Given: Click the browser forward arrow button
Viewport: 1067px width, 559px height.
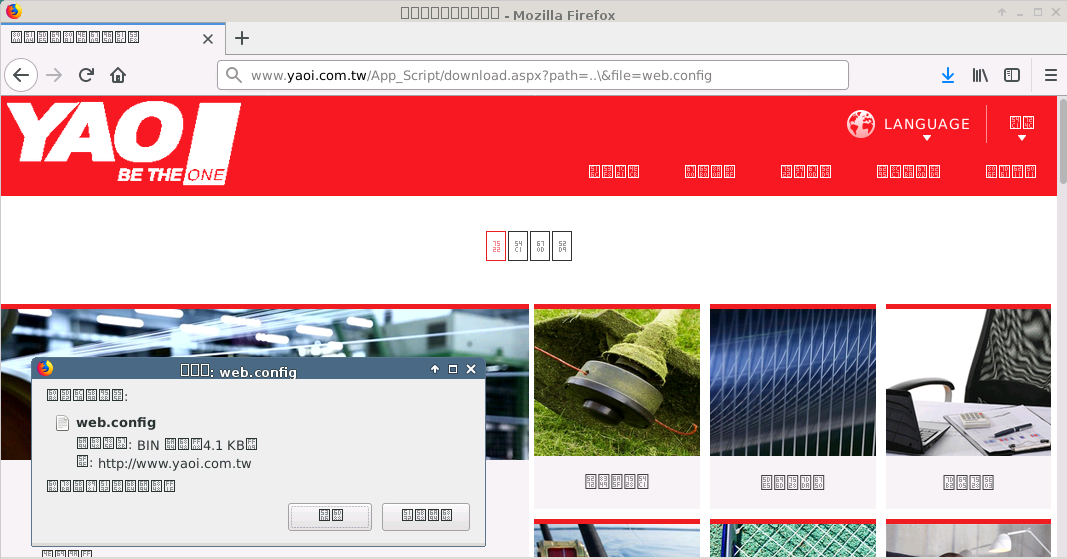Looking at the screenshot, I should point(54,75).
